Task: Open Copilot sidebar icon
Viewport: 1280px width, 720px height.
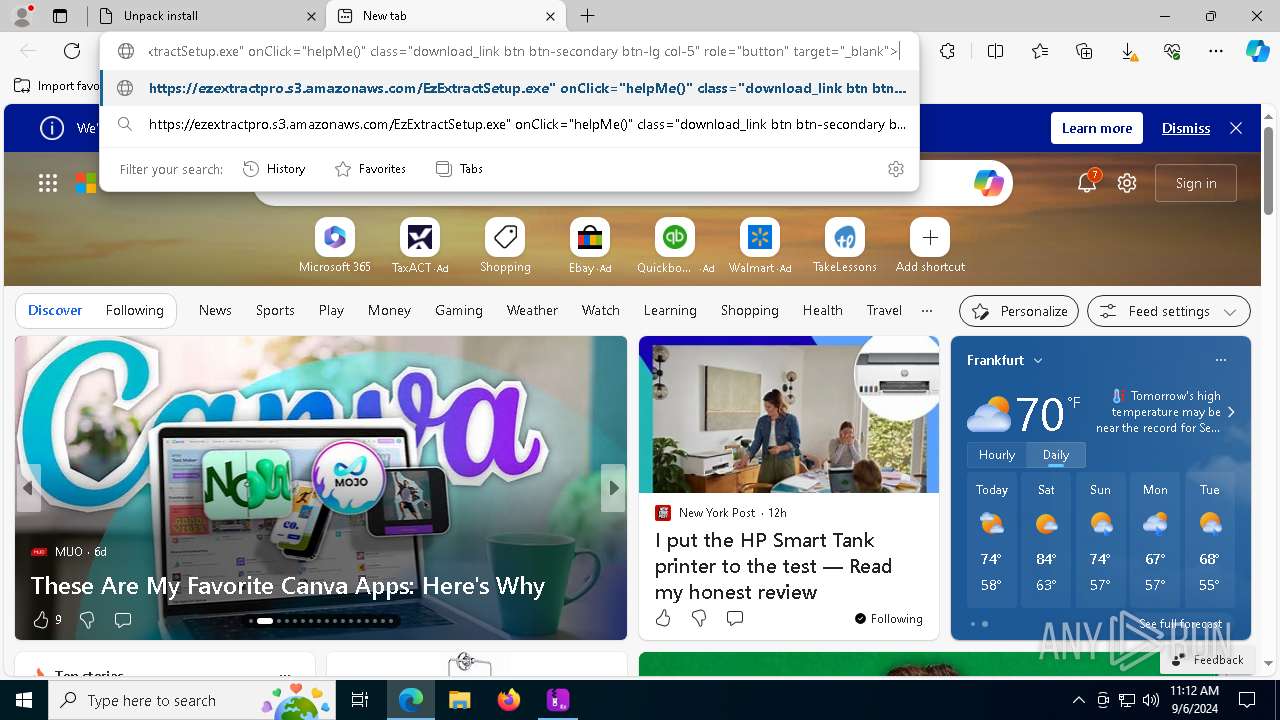Action: coord(1257,51)
